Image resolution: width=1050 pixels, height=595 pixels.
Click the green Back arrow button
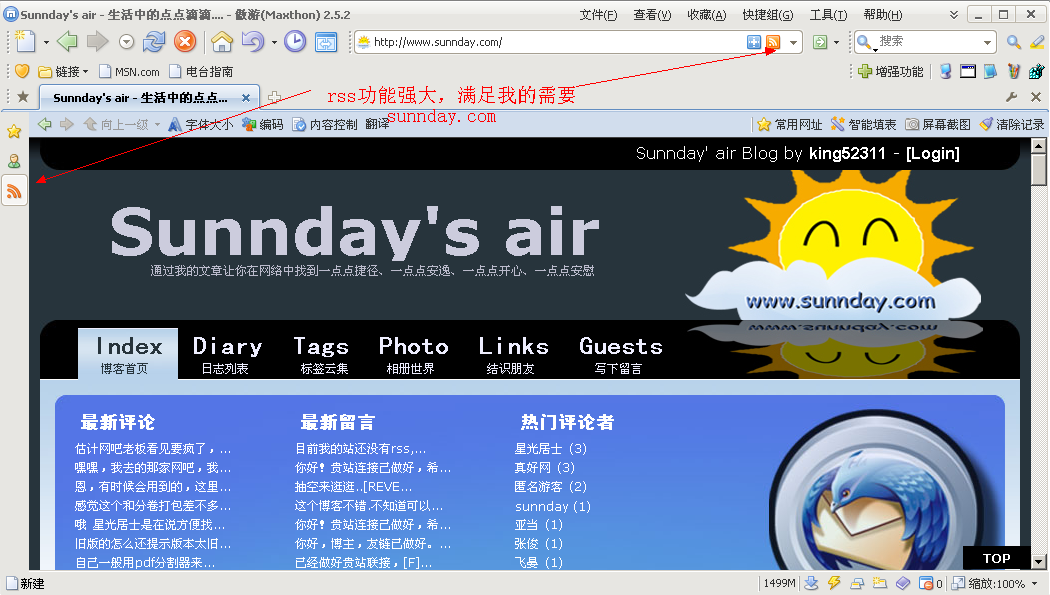(x=67, y=41)
